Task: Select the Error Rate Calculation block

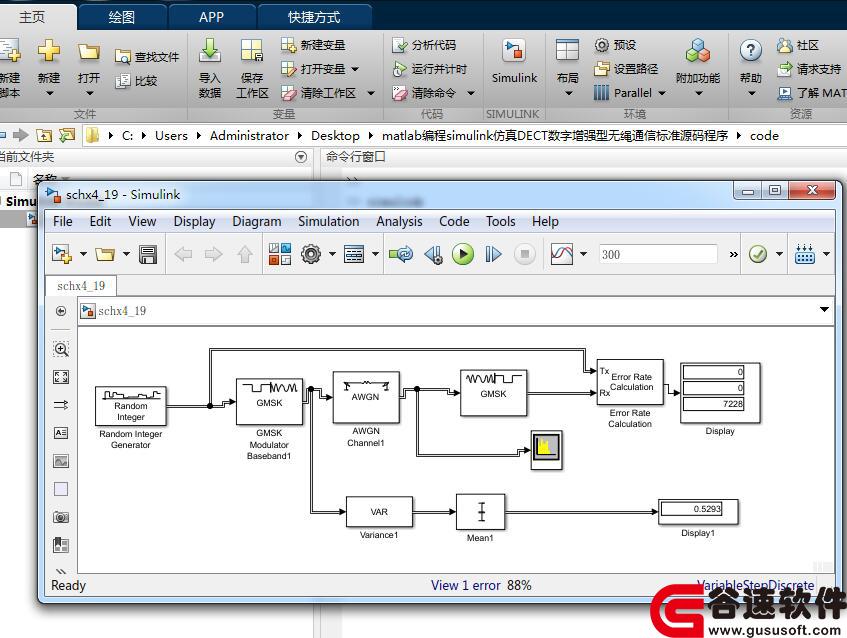Action: [630, 382]
